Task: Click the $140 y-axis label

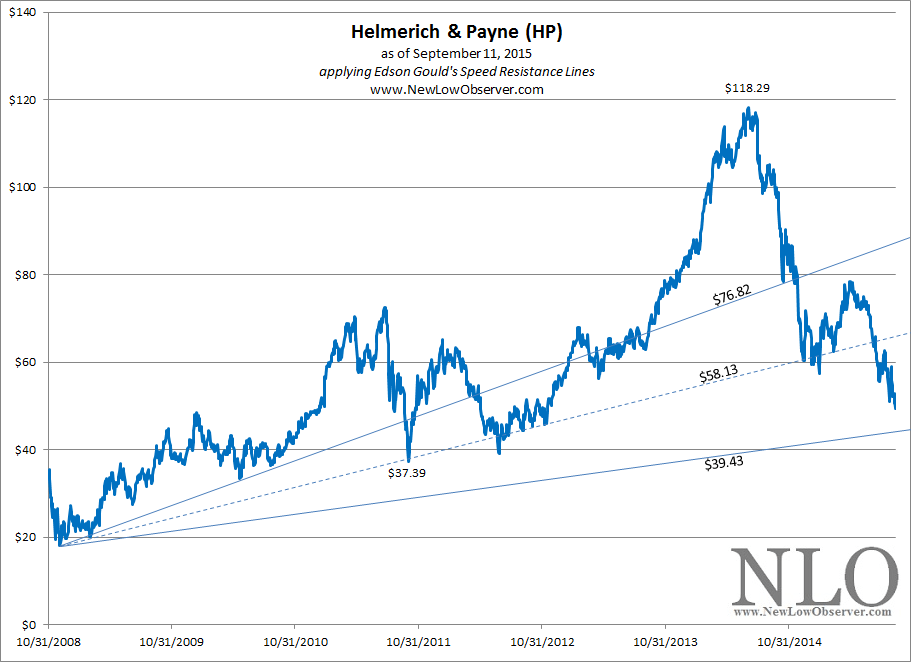Action: click(23, 12)
